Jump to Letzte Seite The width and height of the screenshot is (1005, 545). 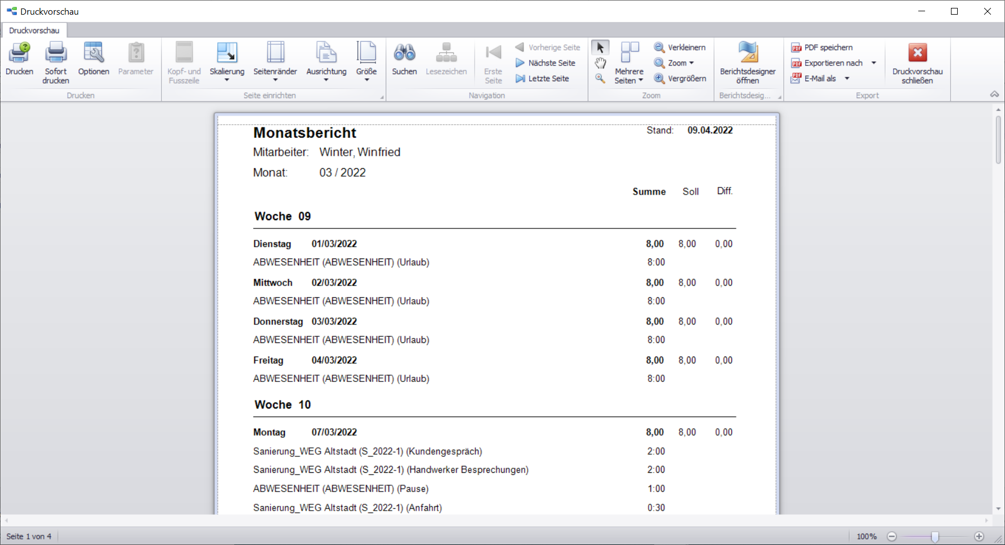[x=542, y=79]
